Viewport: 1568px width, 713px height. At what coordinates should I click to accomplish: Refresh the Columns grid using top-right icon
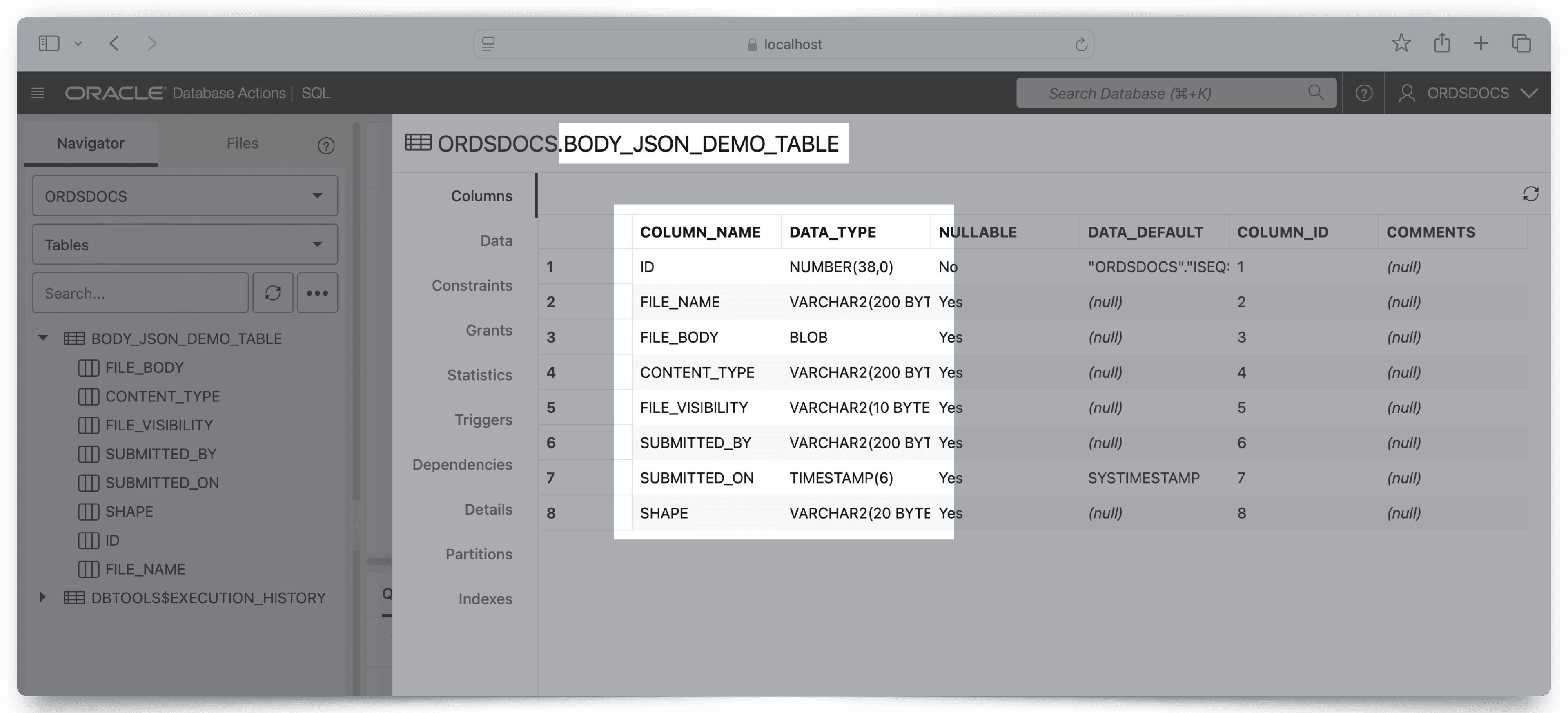pos(1530,194)
